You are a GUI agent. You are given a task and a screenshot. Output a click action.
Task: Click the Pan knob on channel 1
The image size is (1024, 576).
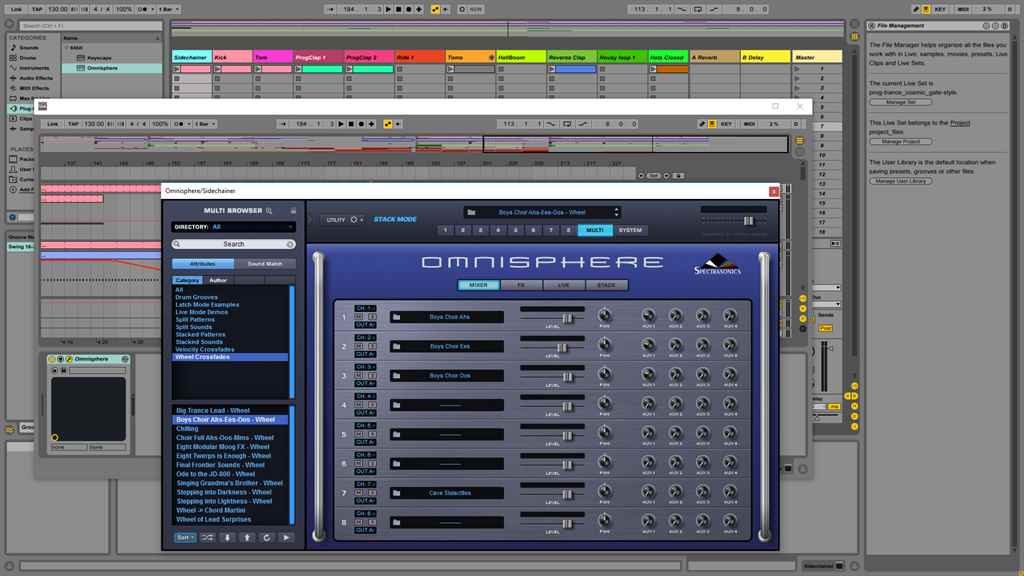pyautogui.click(x=605, y=315)
